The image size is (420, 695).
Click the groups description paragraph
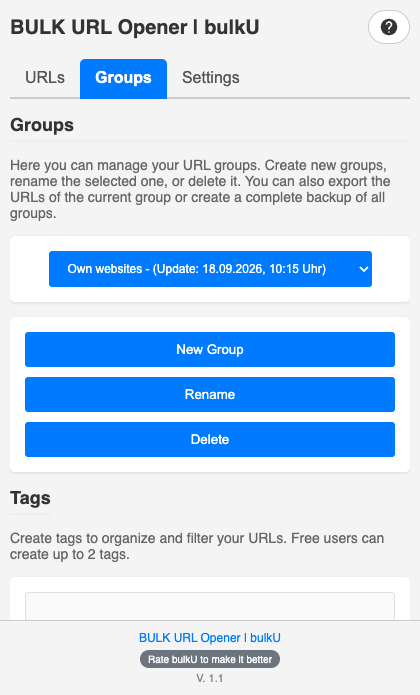(200, 189)
